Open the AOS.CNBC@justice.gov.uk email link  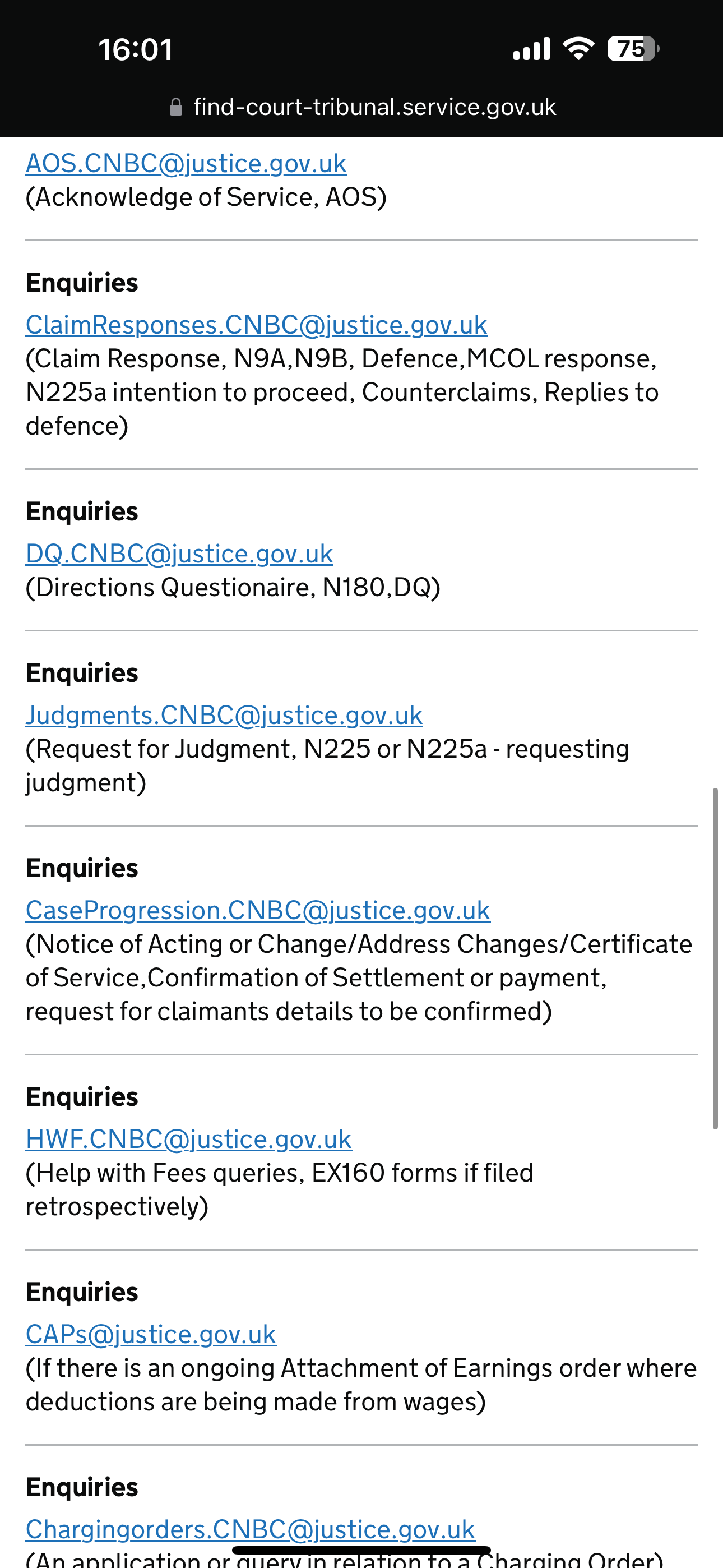186,163
